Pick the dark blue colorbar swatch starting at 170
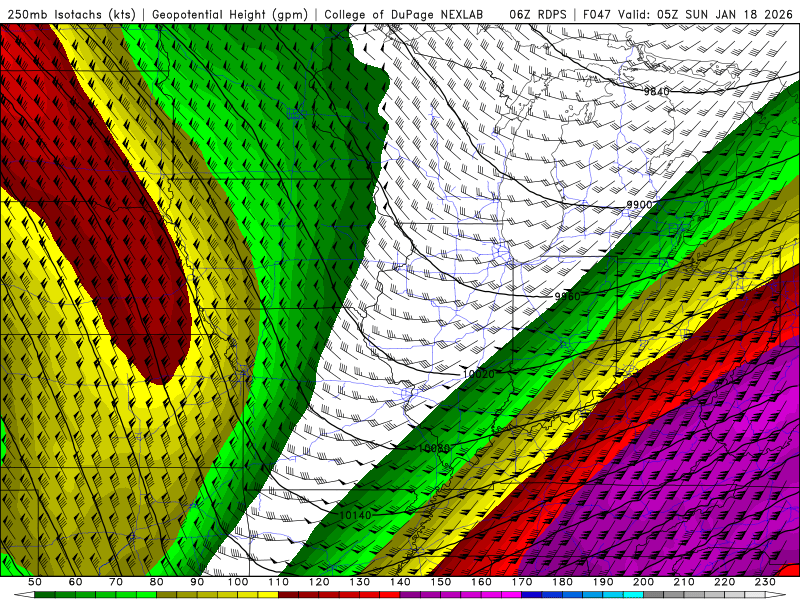The width and height of the screenshot is (800, 600). [532, 595]
